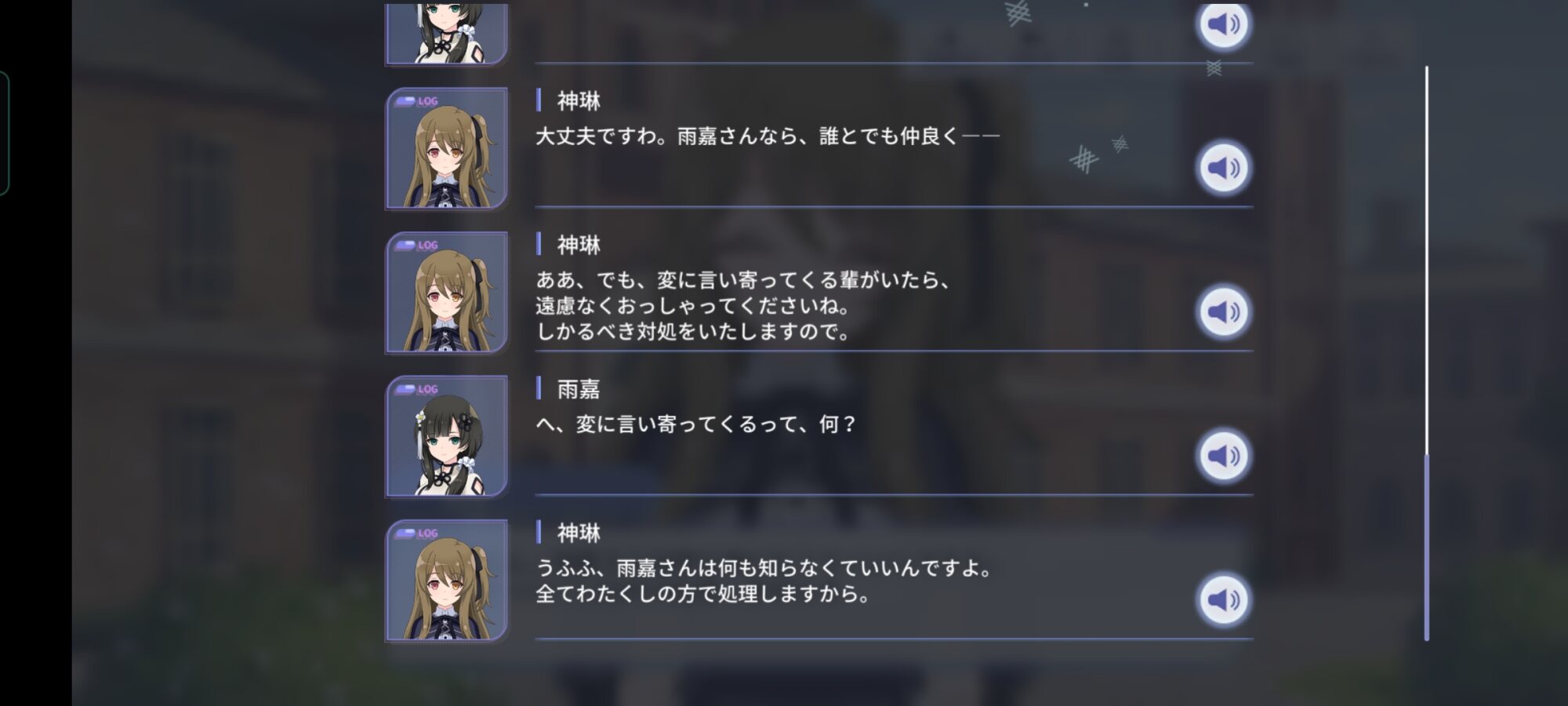Image resolution: width=1568 pixels, height=706 pixels.
Task: Click speaker name 雨嘉 in the log
Action: point(579,389)
